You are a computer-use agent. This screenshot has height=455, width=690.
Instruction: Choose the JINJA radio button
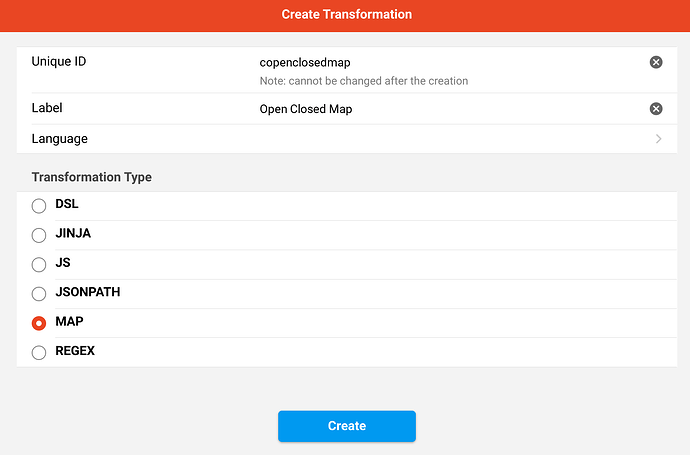(39, 235)
